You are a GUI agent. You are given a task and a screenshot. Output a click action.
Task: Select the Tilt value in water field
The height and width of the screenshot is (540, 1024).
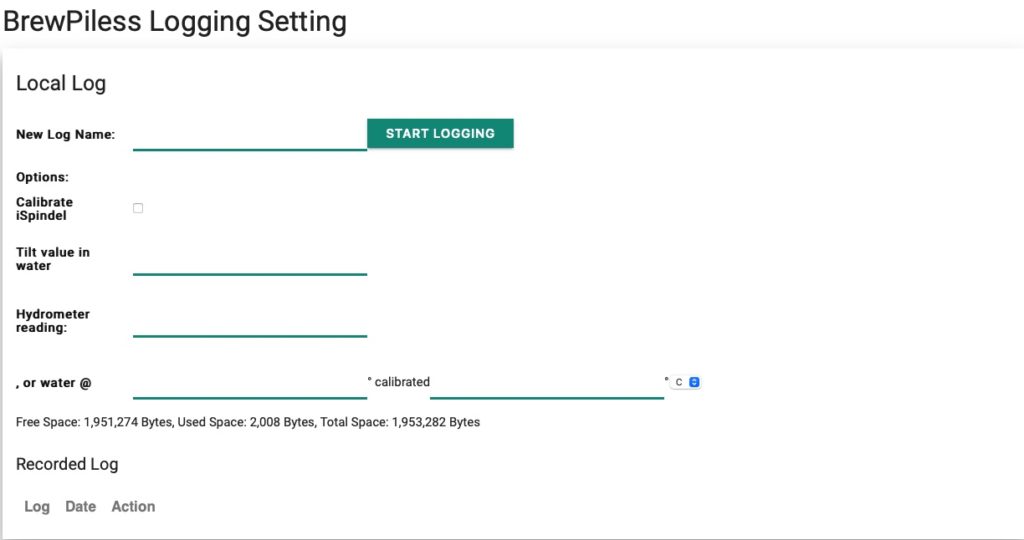(249, 261)
